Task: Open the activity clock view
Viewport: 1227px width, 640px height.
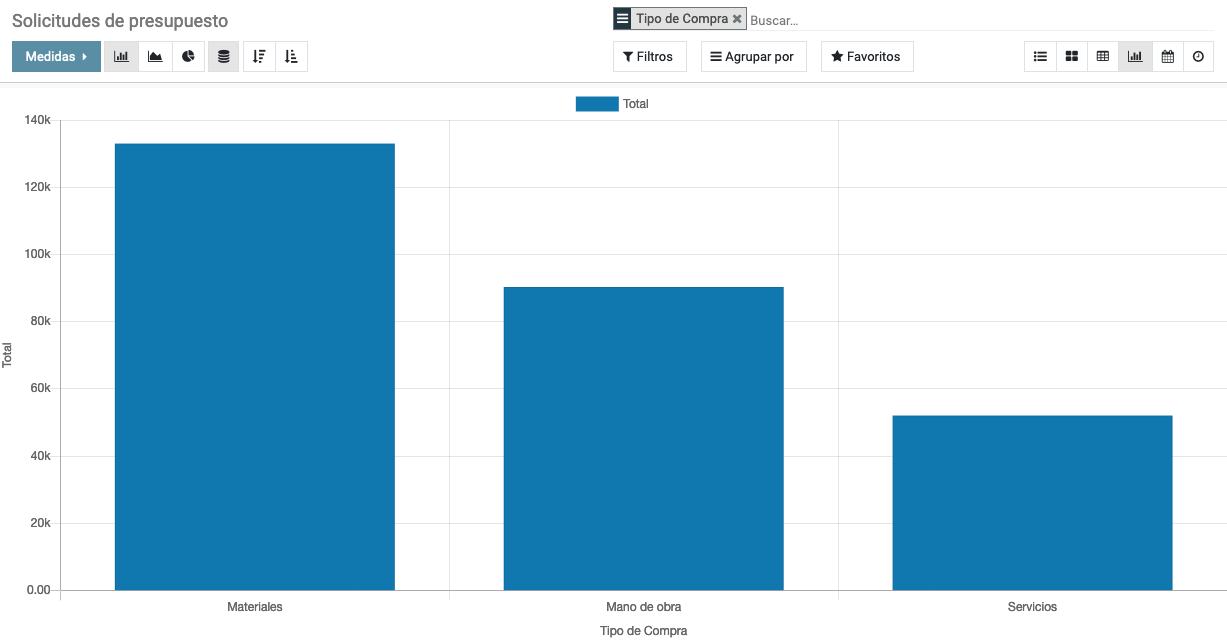Action: [x=1198, y=57]
